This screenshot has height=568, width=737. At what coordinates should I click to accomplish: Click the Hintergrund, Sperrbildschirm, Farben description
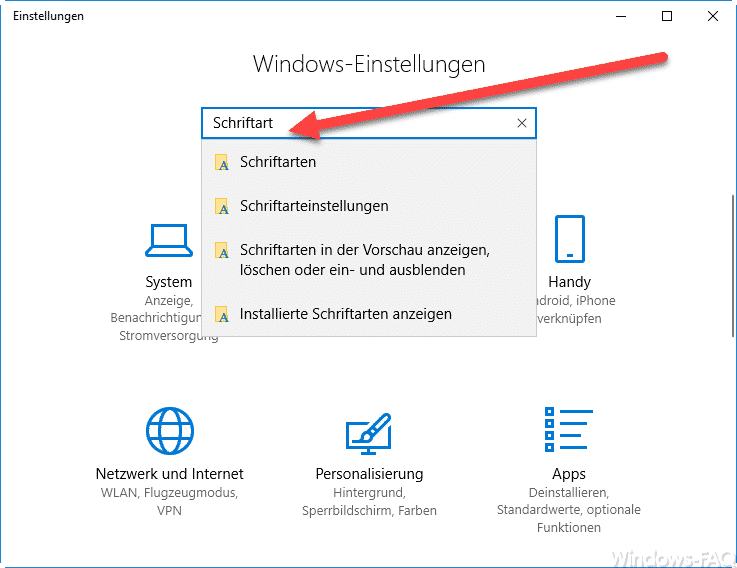[369, 501]
